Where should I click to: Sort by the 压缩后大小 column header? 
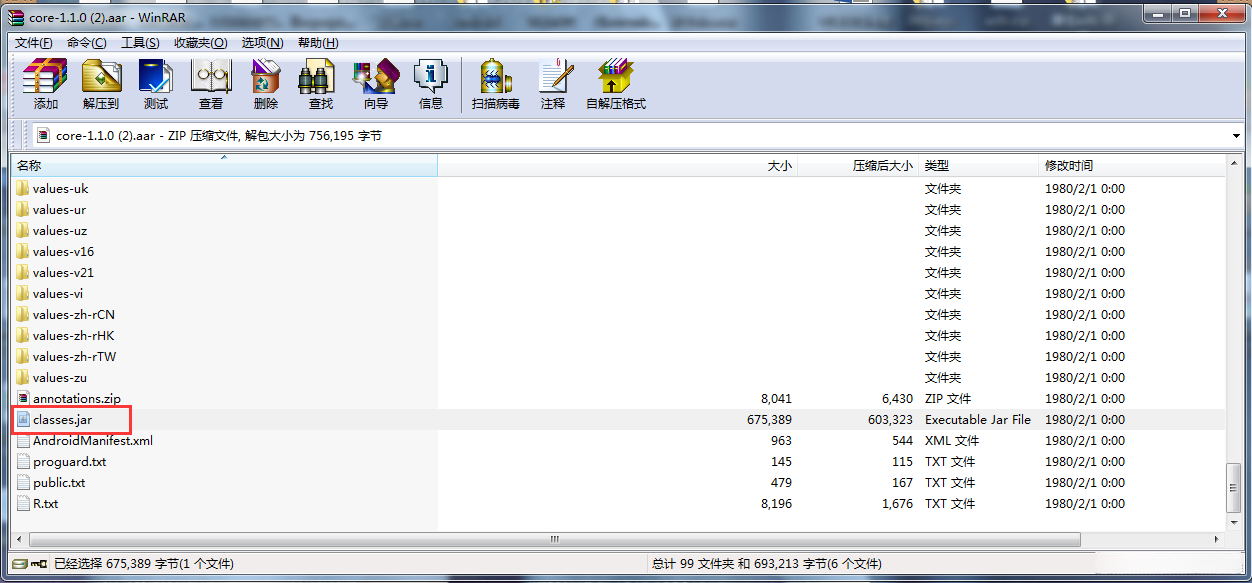(x=858, y=166)
